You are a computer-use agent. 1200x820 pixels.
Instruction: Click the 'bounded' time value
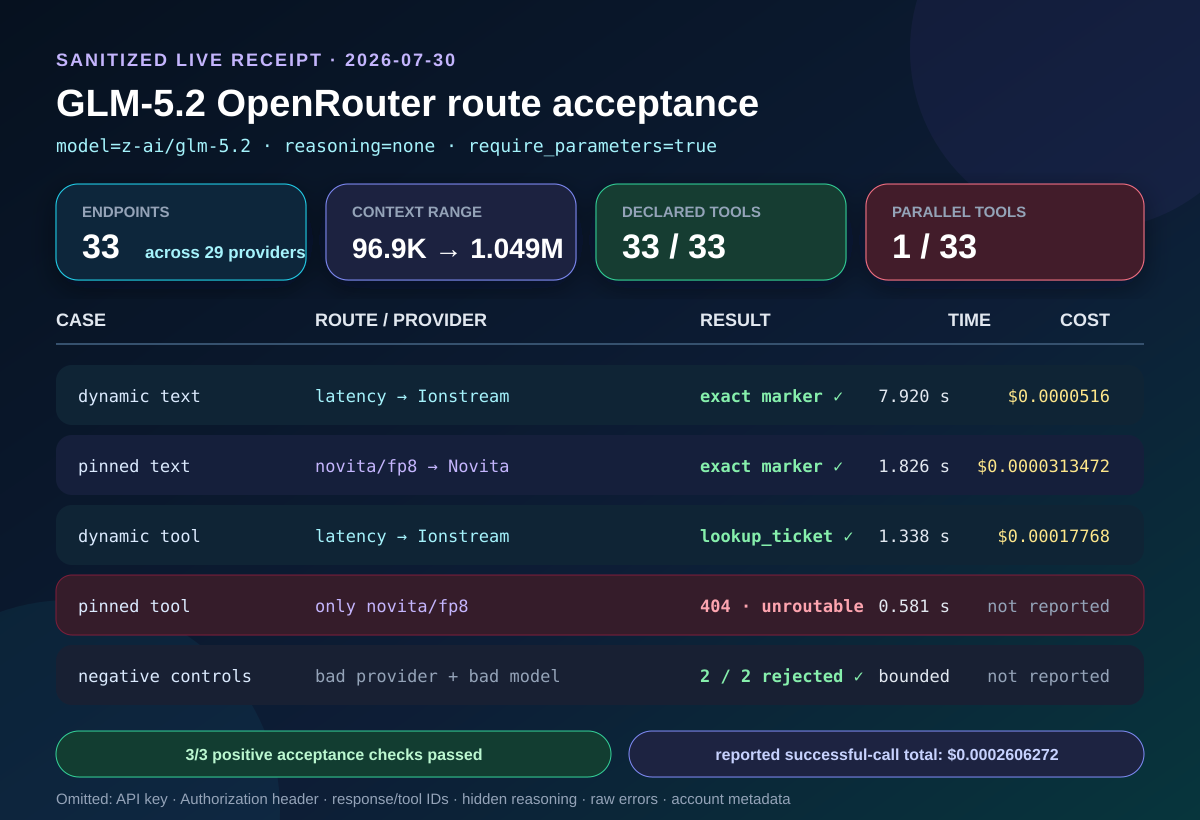tap(914, 676)
